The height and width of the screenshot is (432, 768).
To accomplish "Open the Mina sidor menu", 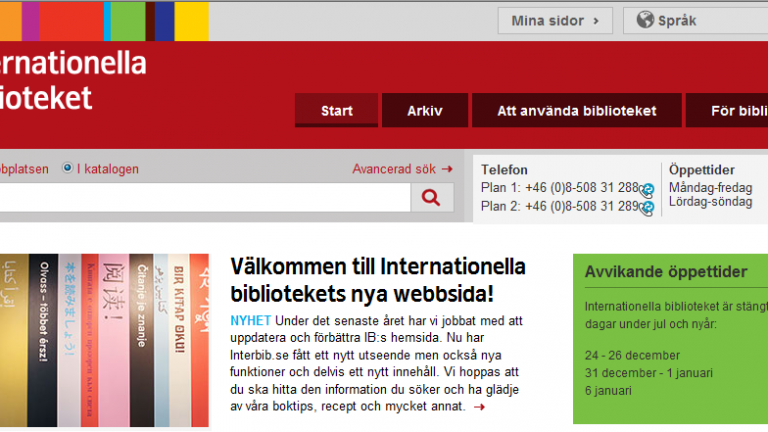I will pyautogui.click(x=555, y=21).
